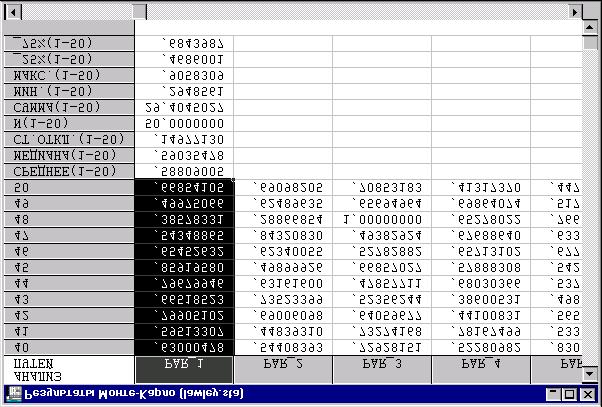Click the vertical scrollbar thumb
Viewport: 602px width, 407px height.
[590, 42]
